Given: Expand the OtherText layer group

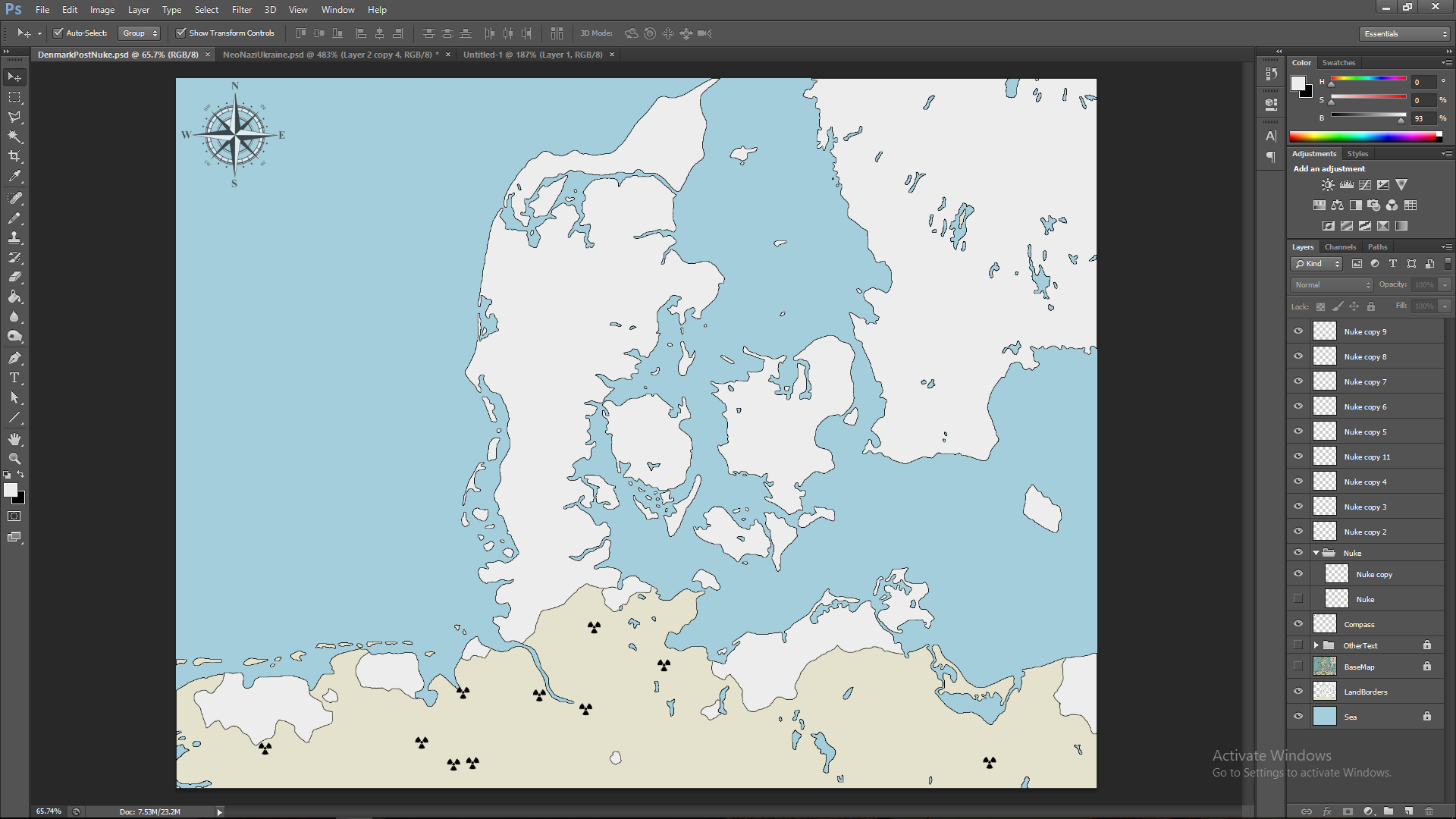Looking at the screenshot, I should point(1316,646).
